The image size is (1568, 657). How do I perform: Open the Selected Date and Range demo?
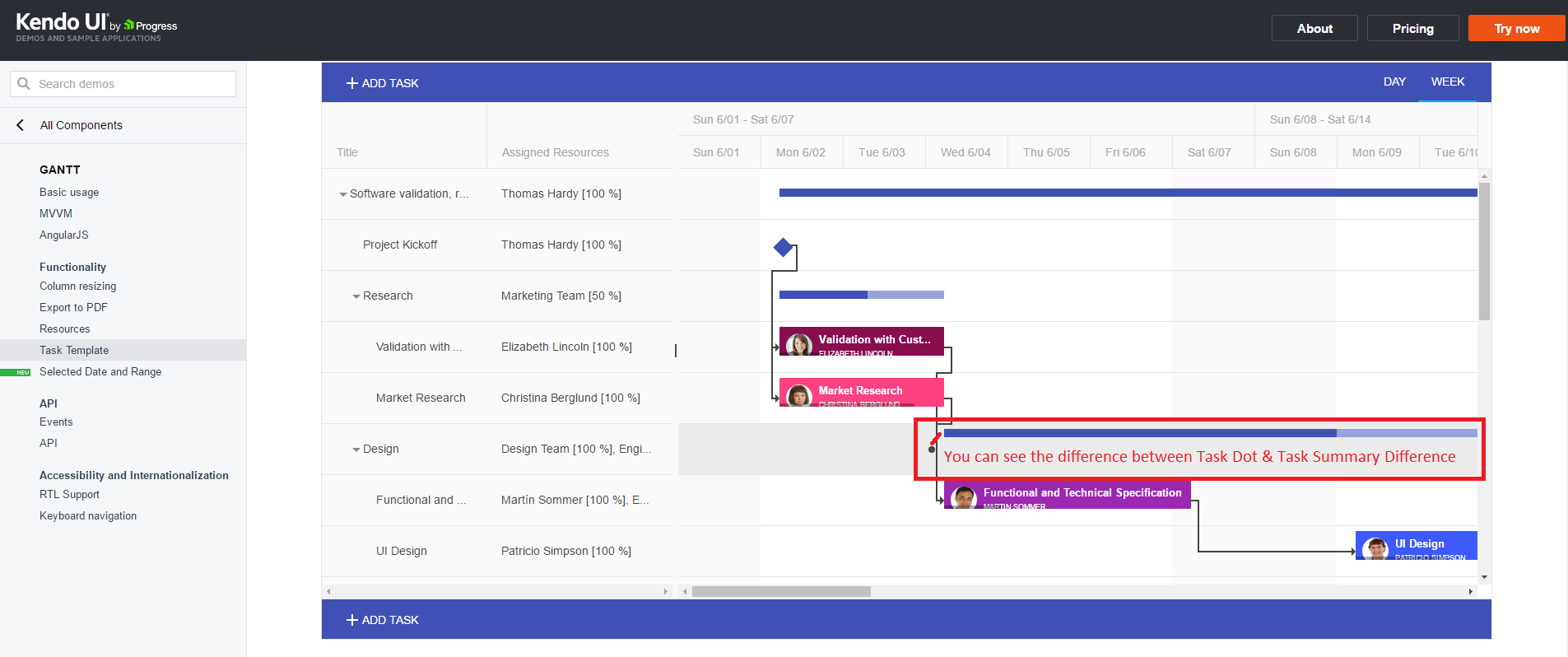click(x=100, y=371)
